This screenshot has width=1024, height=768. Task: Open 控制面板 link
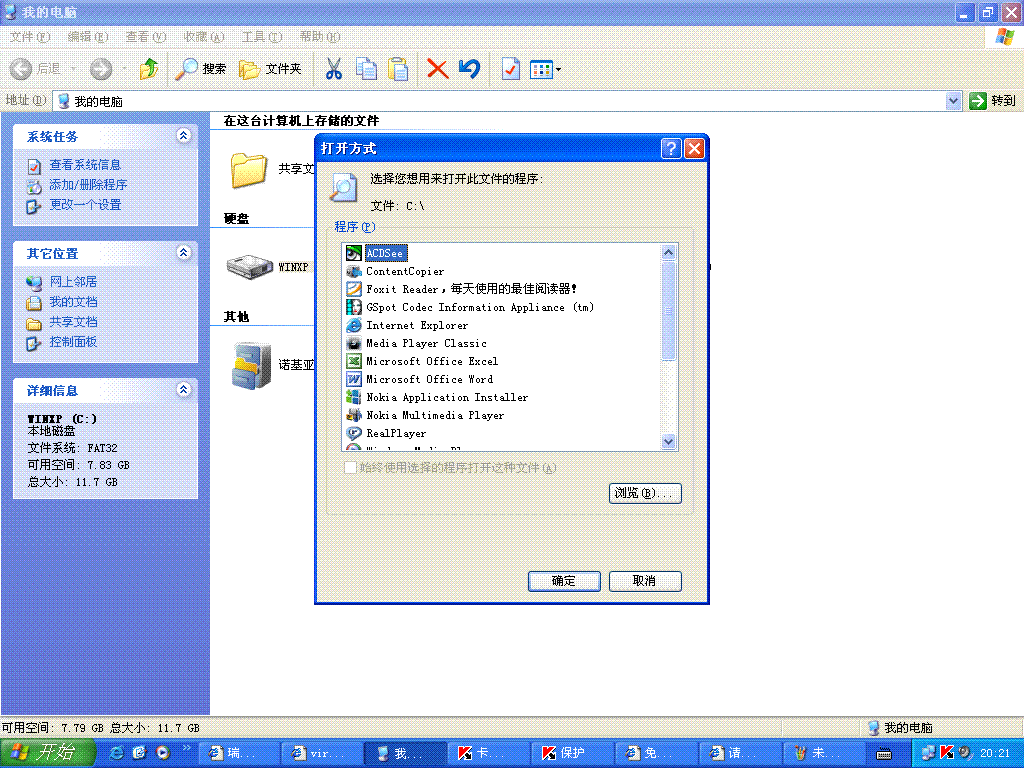pos(73,342)
